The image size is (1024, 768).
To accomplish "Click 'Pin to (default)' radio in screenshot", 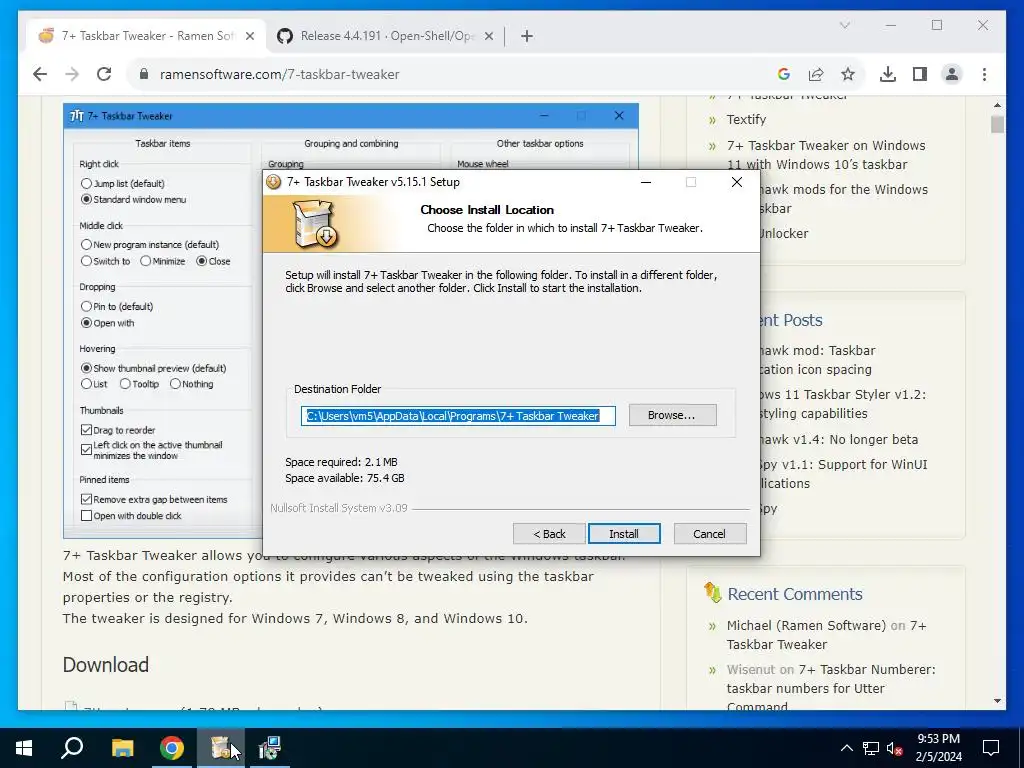I will (86, 306).
